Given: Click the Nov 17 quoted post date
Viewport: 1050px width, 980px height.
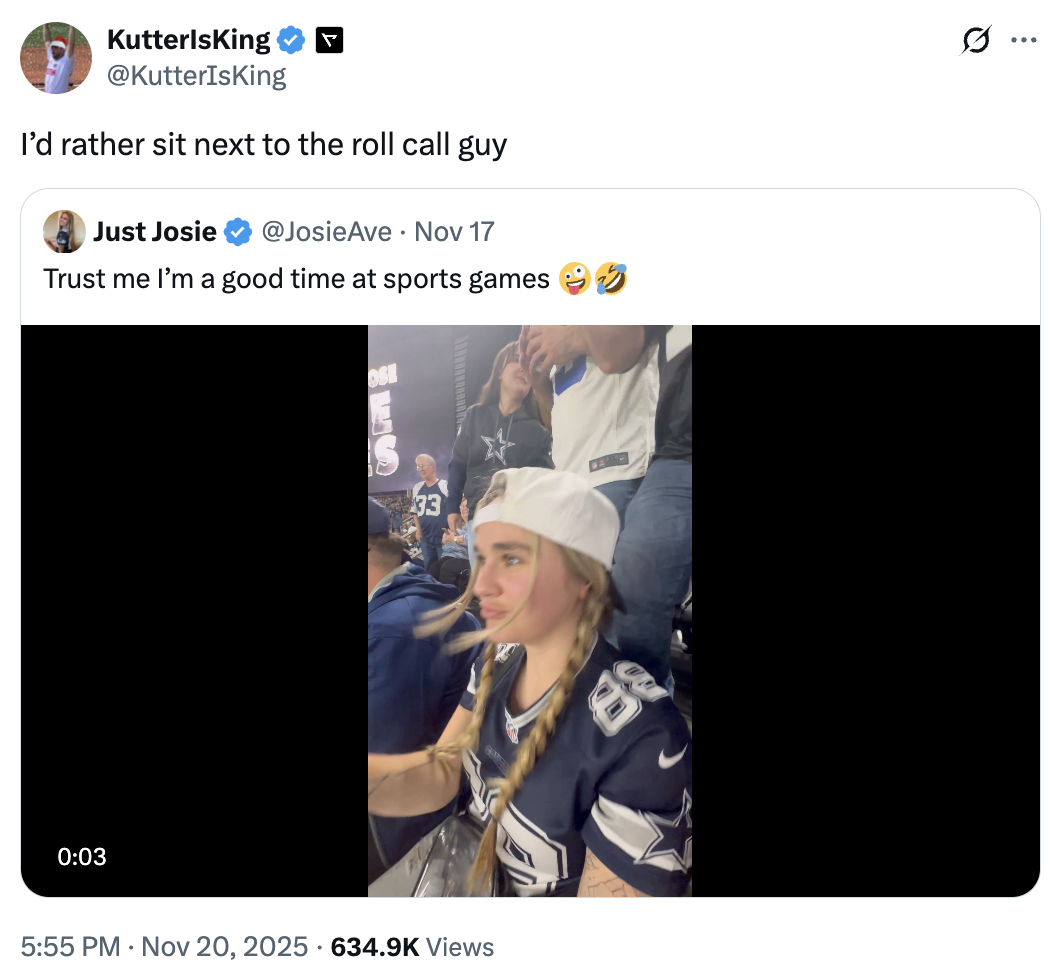Looking at the screenshot, I should tap(454, 232).
